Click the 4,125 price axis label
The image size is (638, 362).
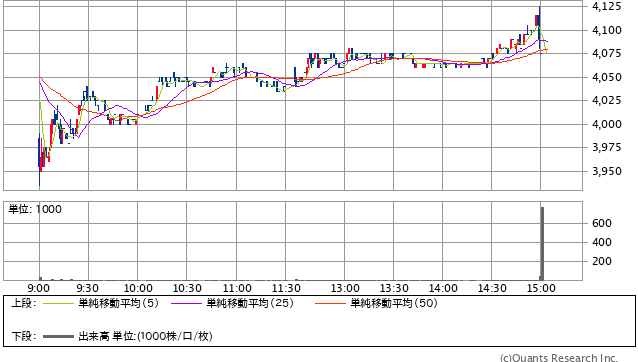point(607,6)
